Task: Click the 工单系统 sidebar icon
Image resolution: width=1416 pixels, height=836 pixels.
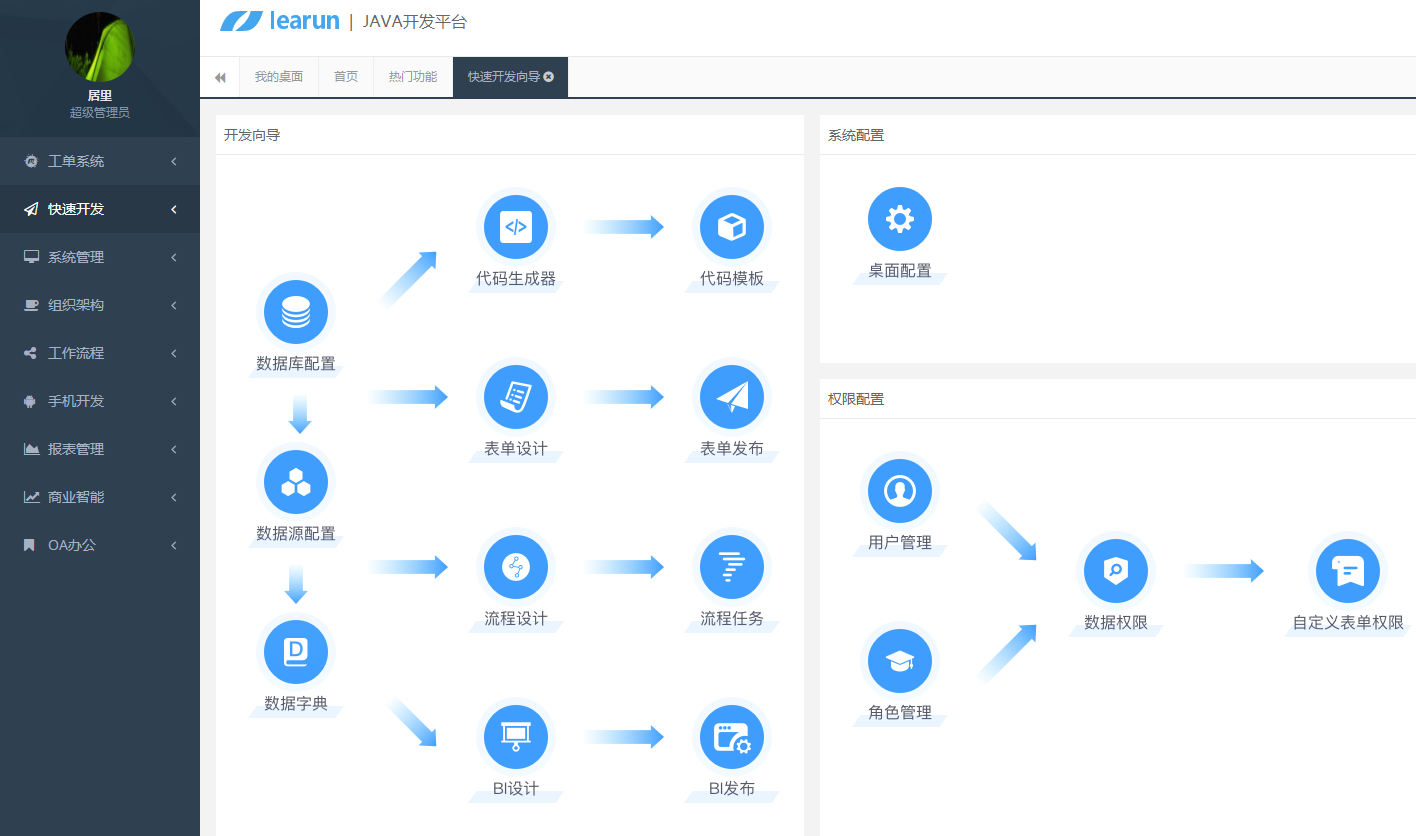Action: click(x=31, y=161)
